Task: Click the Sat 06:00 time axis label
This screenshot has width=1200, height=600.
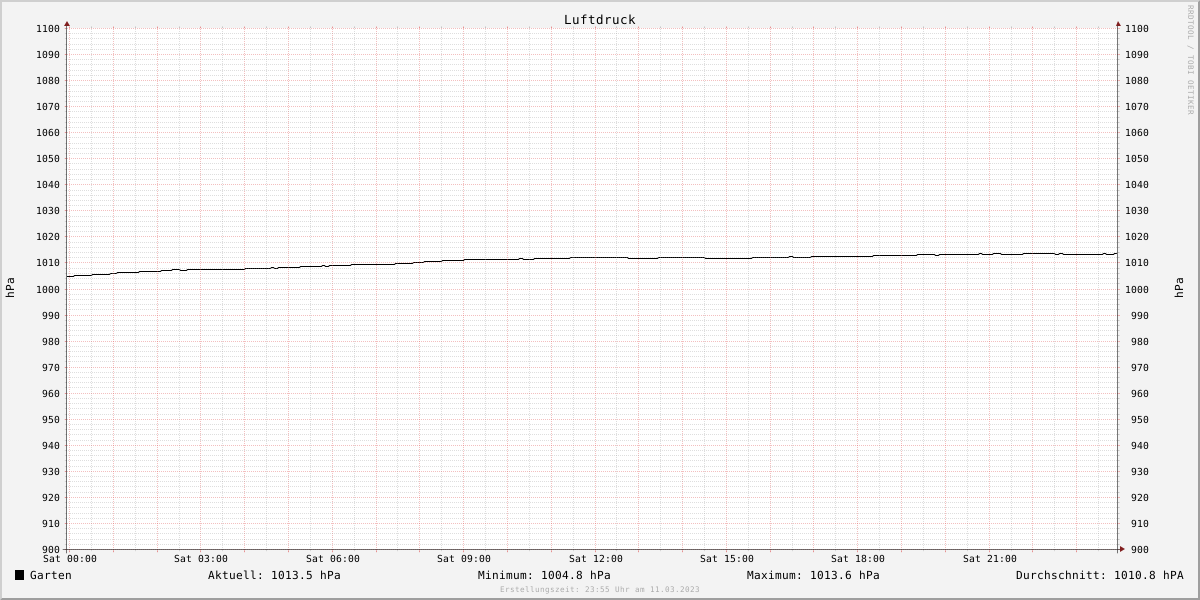Action: click(332, 559)
